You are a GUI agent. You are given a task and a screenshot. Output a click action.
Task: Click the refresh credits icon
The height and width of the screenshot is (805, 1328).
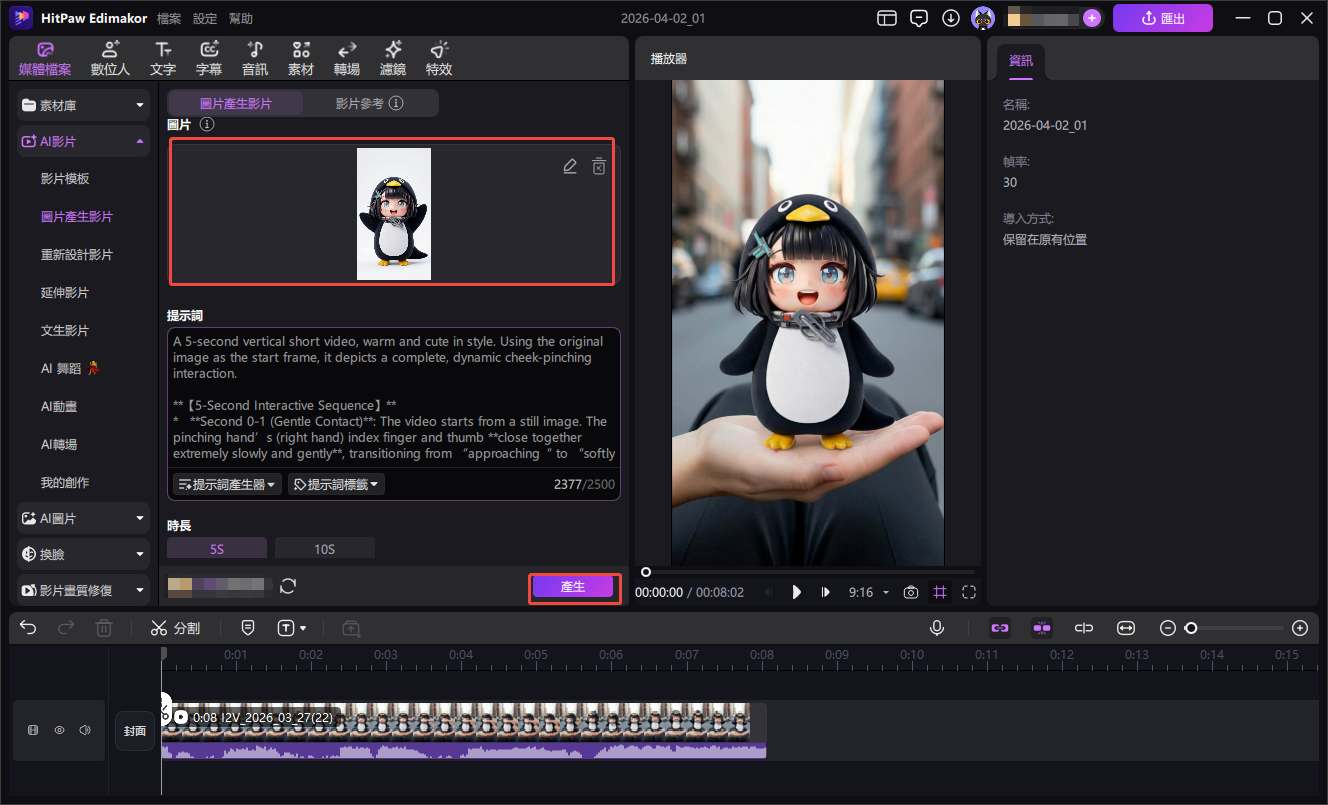[288, 586]
